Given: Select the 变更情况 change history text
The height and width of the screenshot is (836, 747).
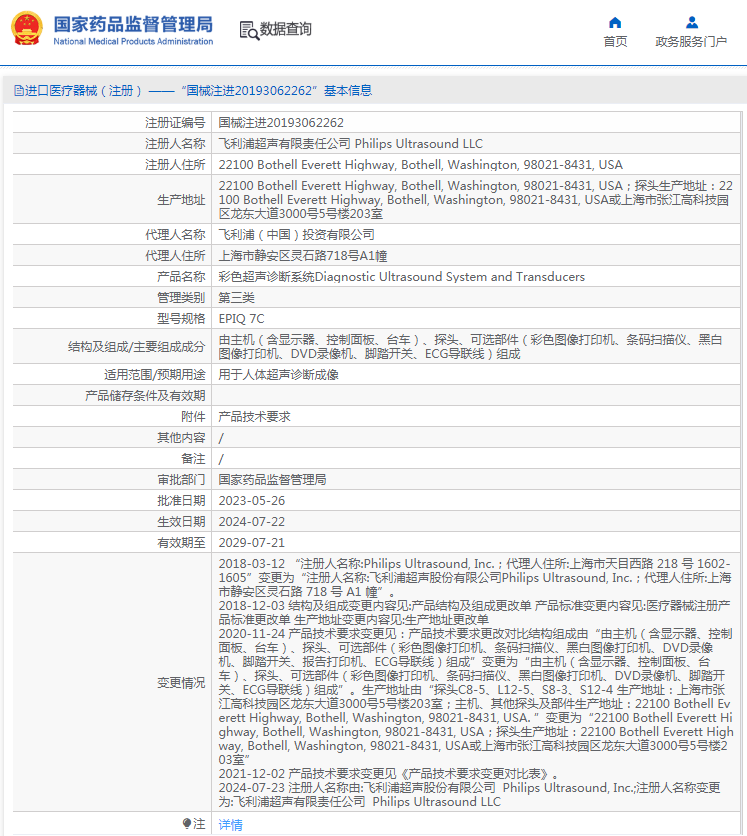Looking at the screenshot, I should (476, 682).
